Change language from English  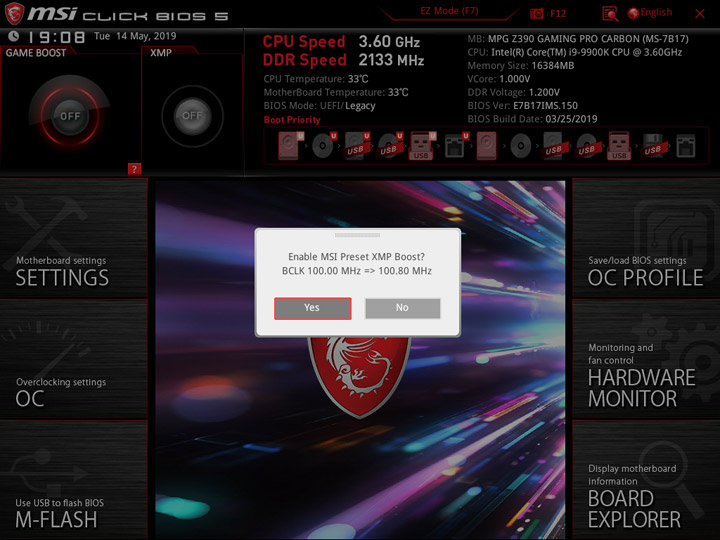pos(650,12)
